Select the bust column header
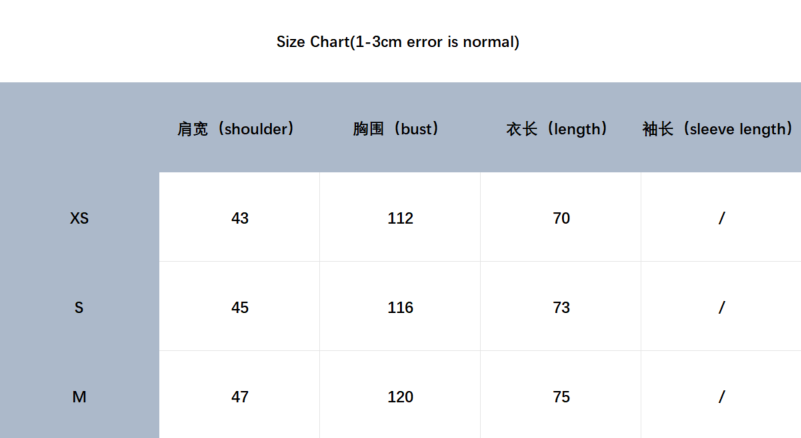The width and height of the screenshot is (801, 438). (396, 129)
